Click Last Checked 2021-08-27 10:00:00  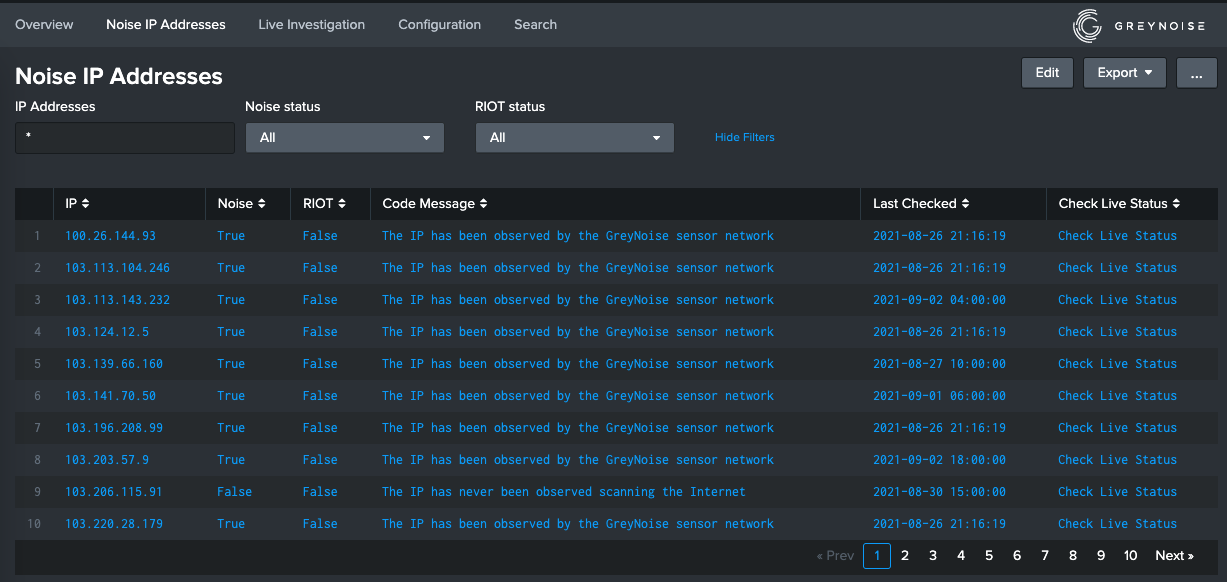pyautogui.click(x=939, y=364)
